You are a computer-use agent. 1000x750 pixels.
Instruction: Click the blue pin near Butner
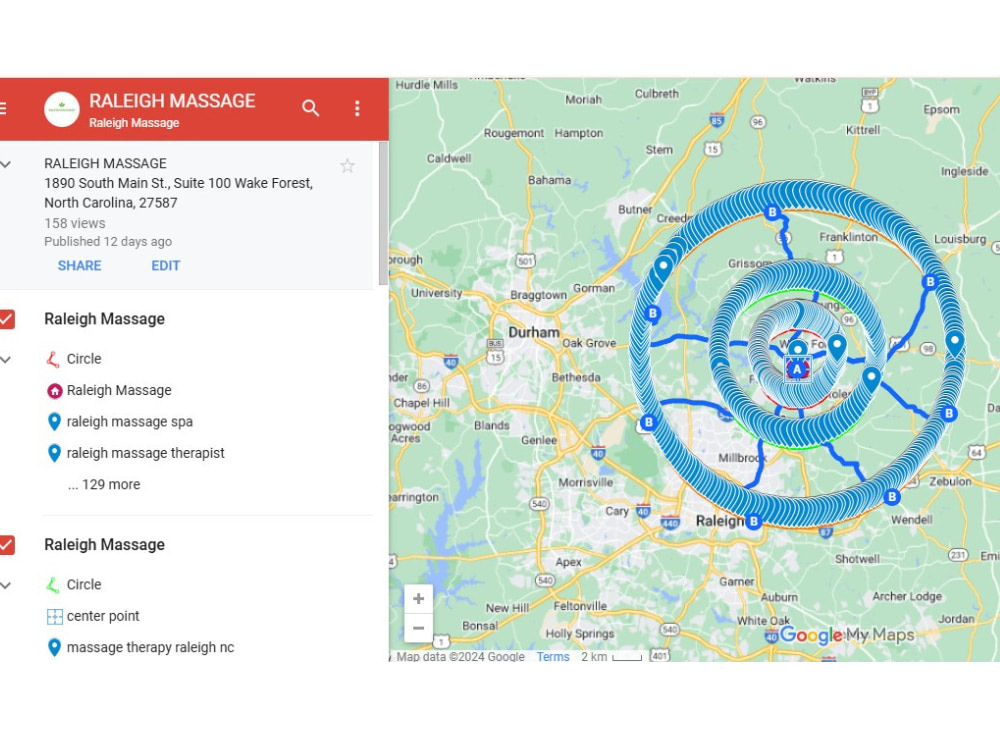click(663, 268)
